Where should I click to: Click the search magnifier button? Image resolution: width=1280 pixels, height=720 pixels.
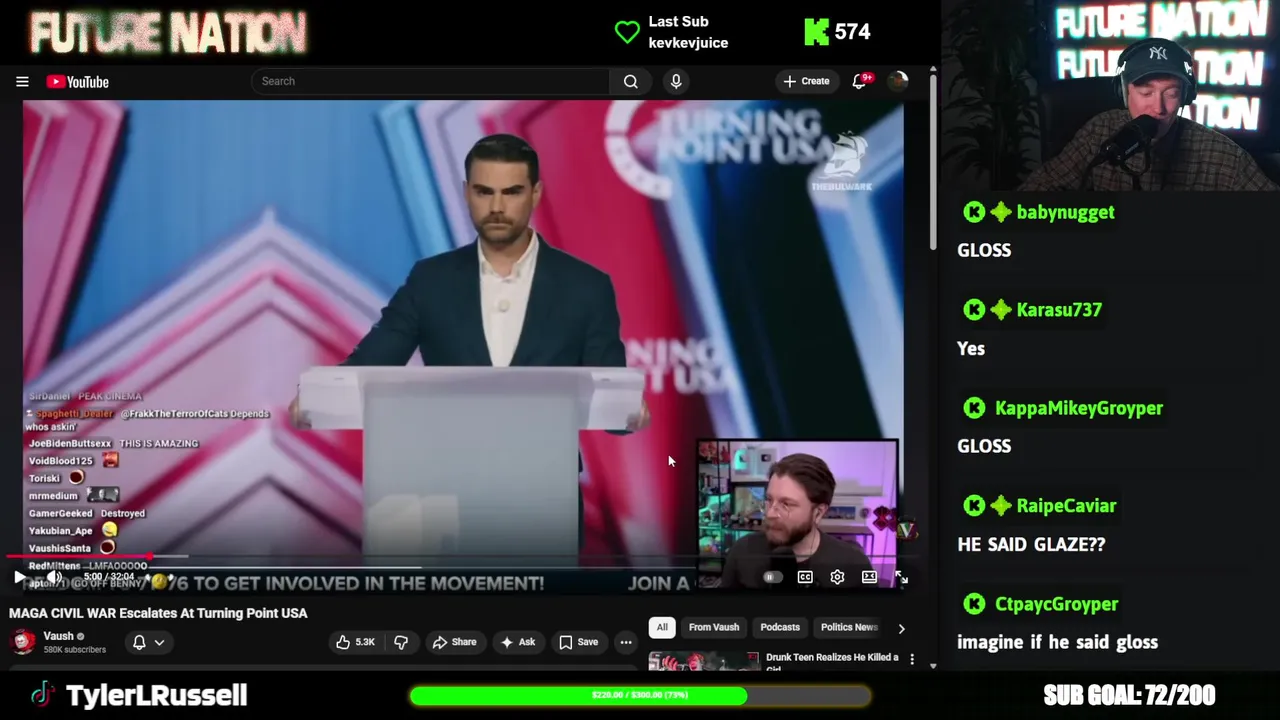pyautogui.click(x=631, y=82)
